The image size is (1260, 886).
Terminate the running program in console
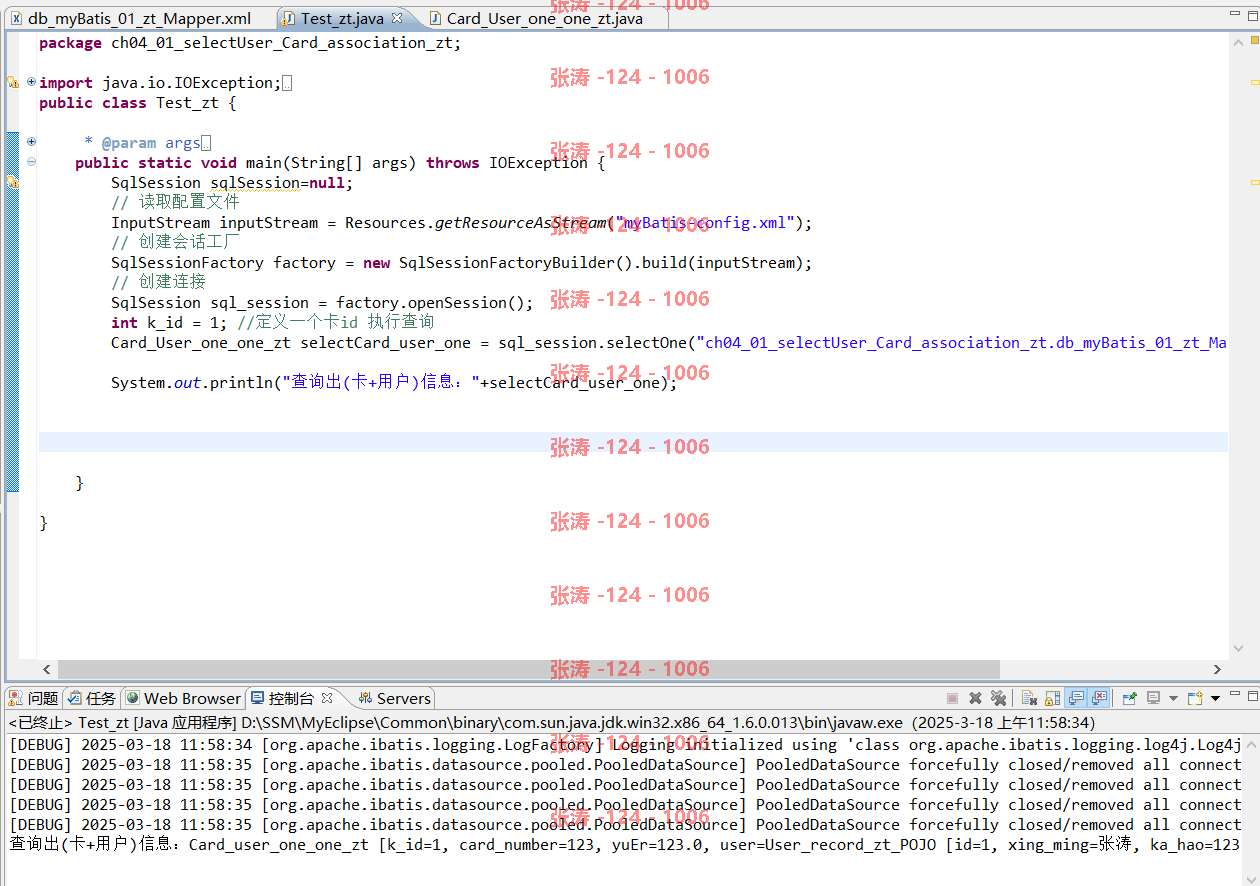point(952,698)
